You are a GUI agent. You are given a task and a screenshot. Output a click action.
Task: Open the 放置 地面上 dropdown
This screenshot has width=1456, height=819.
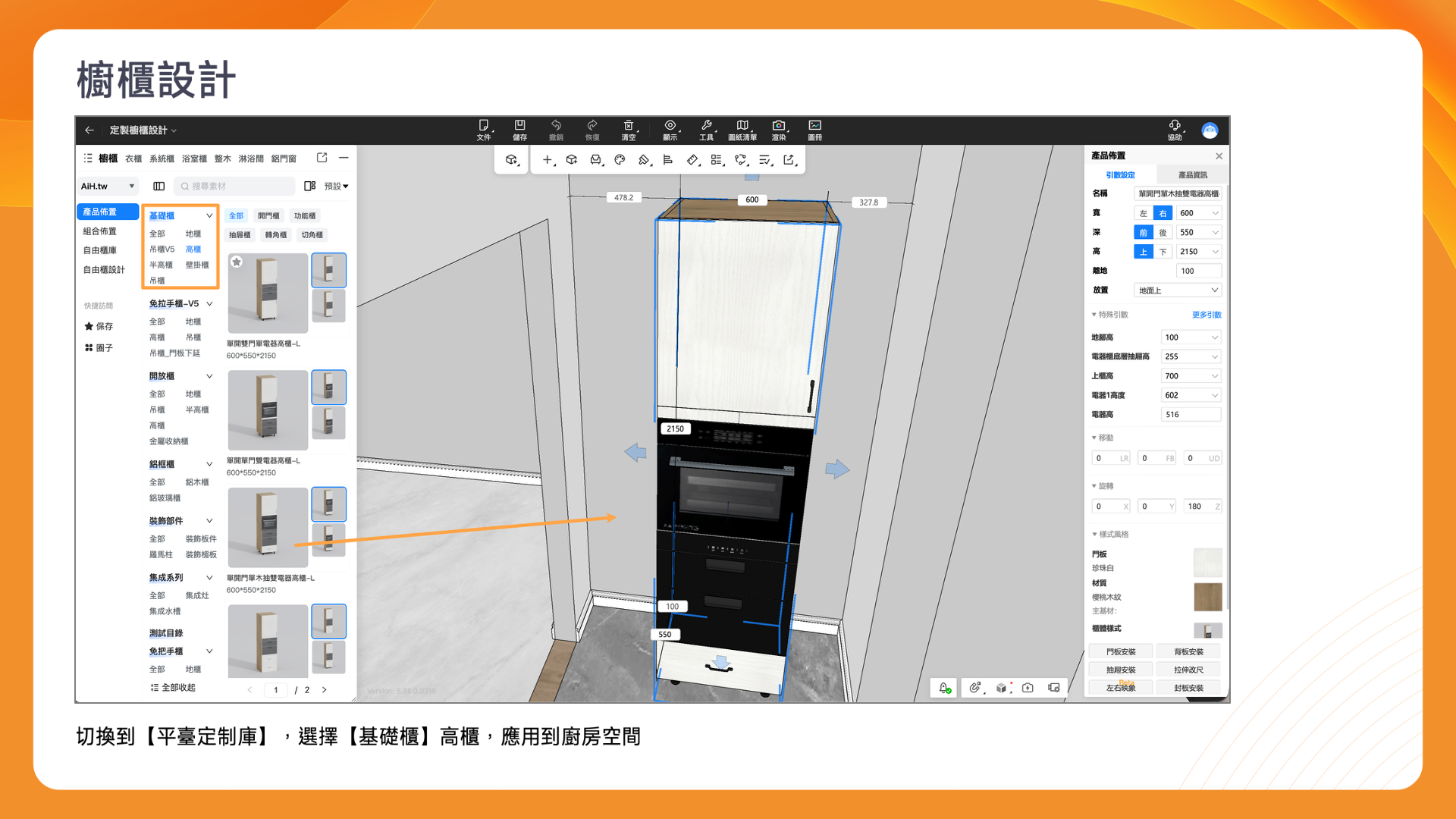(x=1178, y=290)
